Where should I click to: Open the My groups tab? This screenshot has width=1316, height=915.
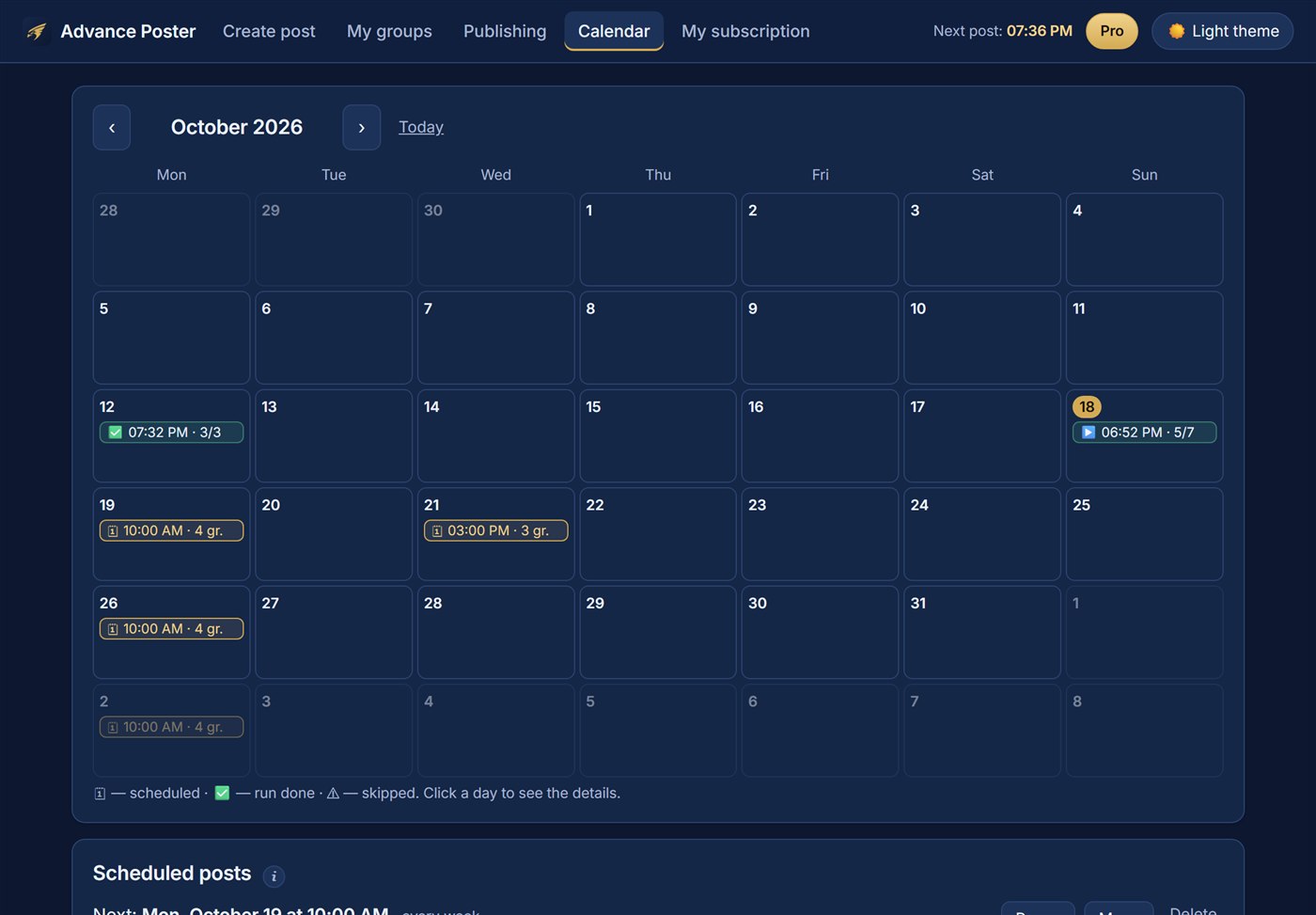(389, 31)
